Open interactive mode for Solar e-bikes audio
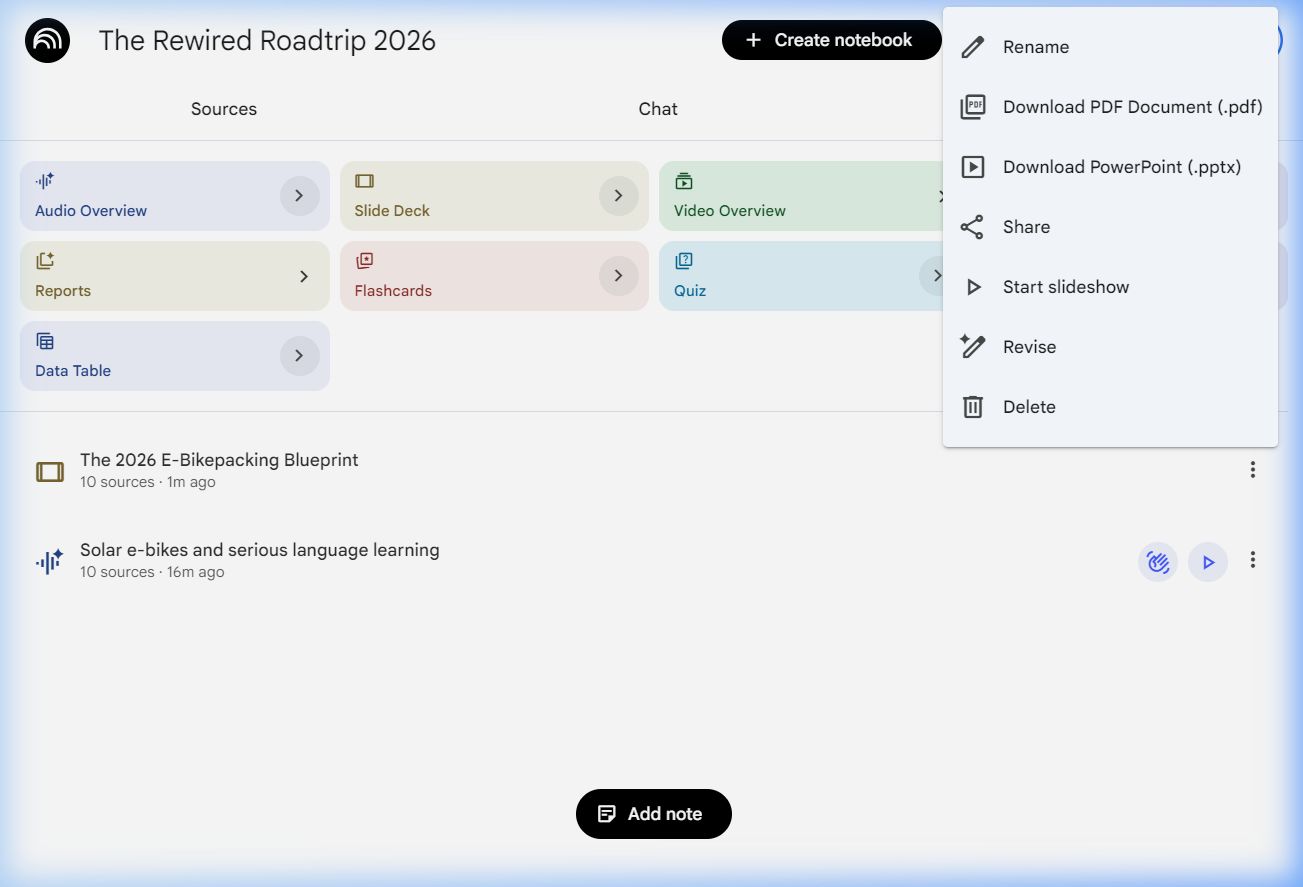Viewport: 1303px width, 887px height. (1158, 562)
